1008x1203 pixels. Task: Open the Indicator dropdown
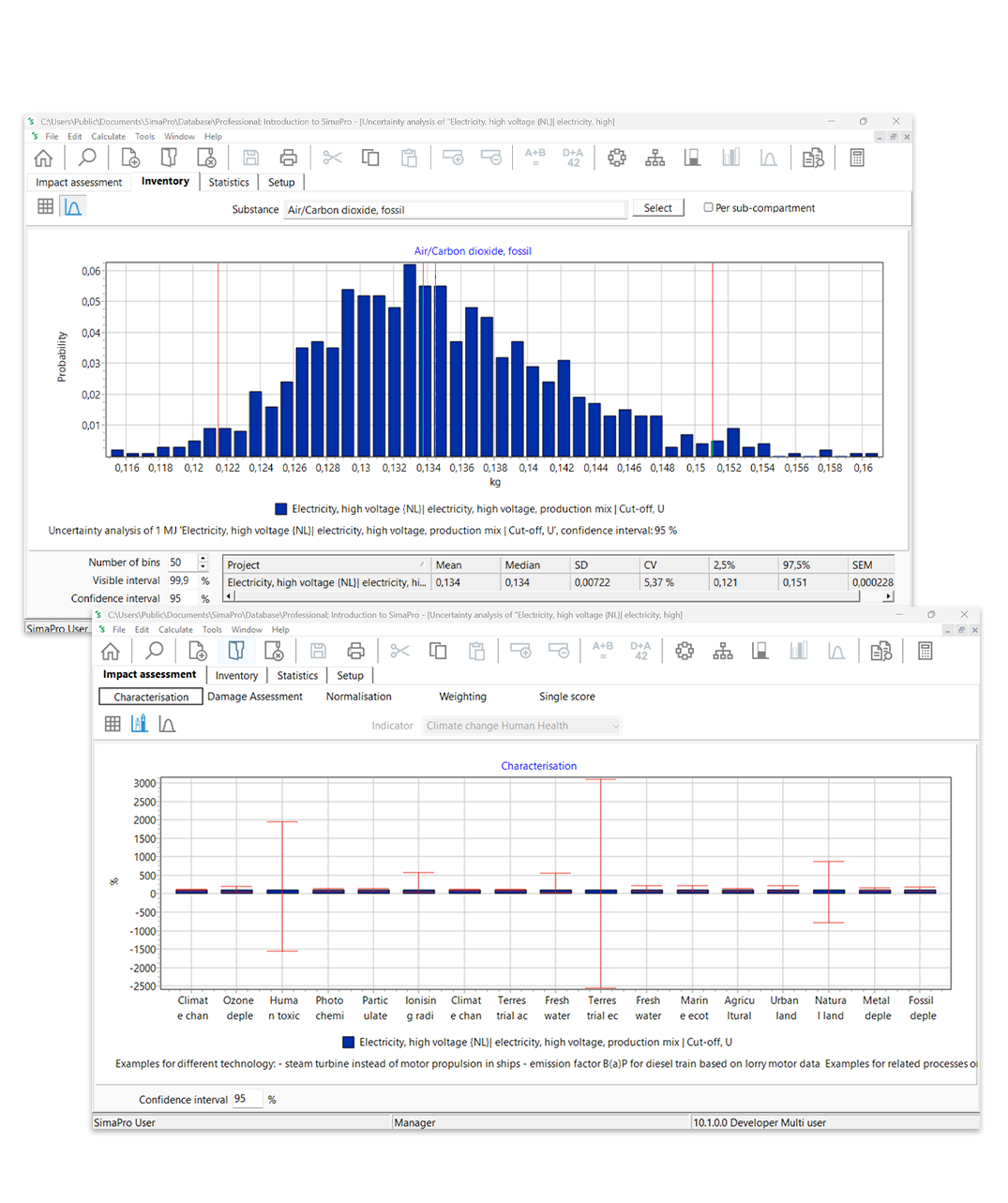pyautogui.click(x=523, y=726)
